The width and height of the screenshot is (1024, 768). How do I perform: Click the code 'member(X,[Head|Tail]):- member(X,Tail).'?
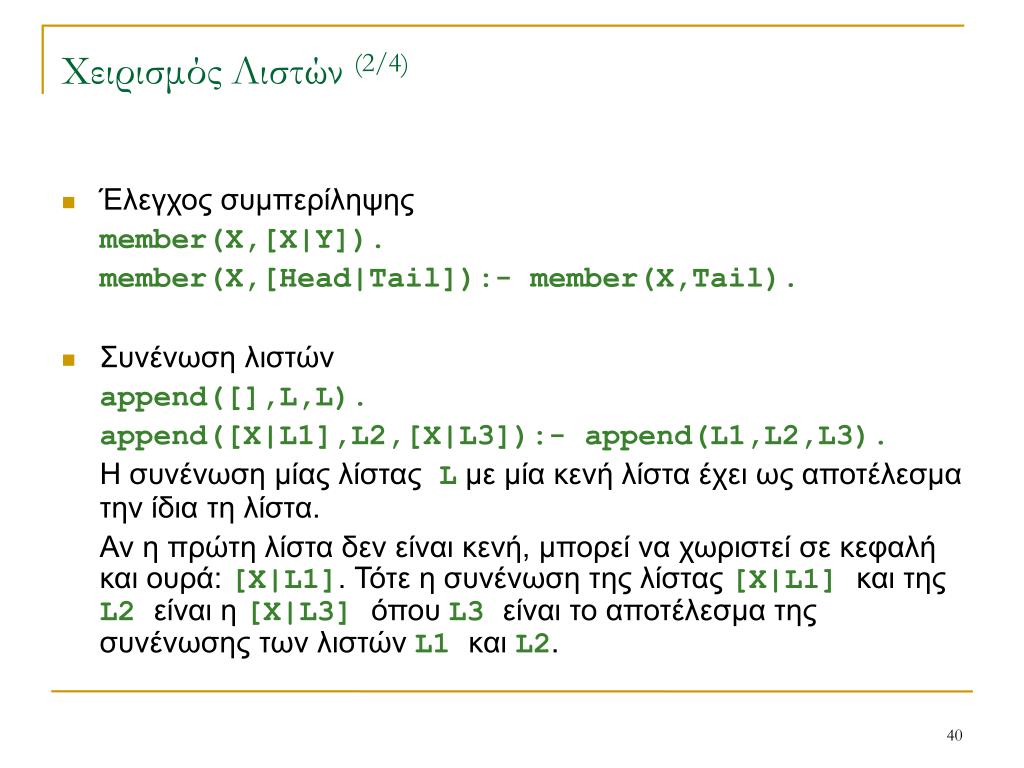point(447,279)
